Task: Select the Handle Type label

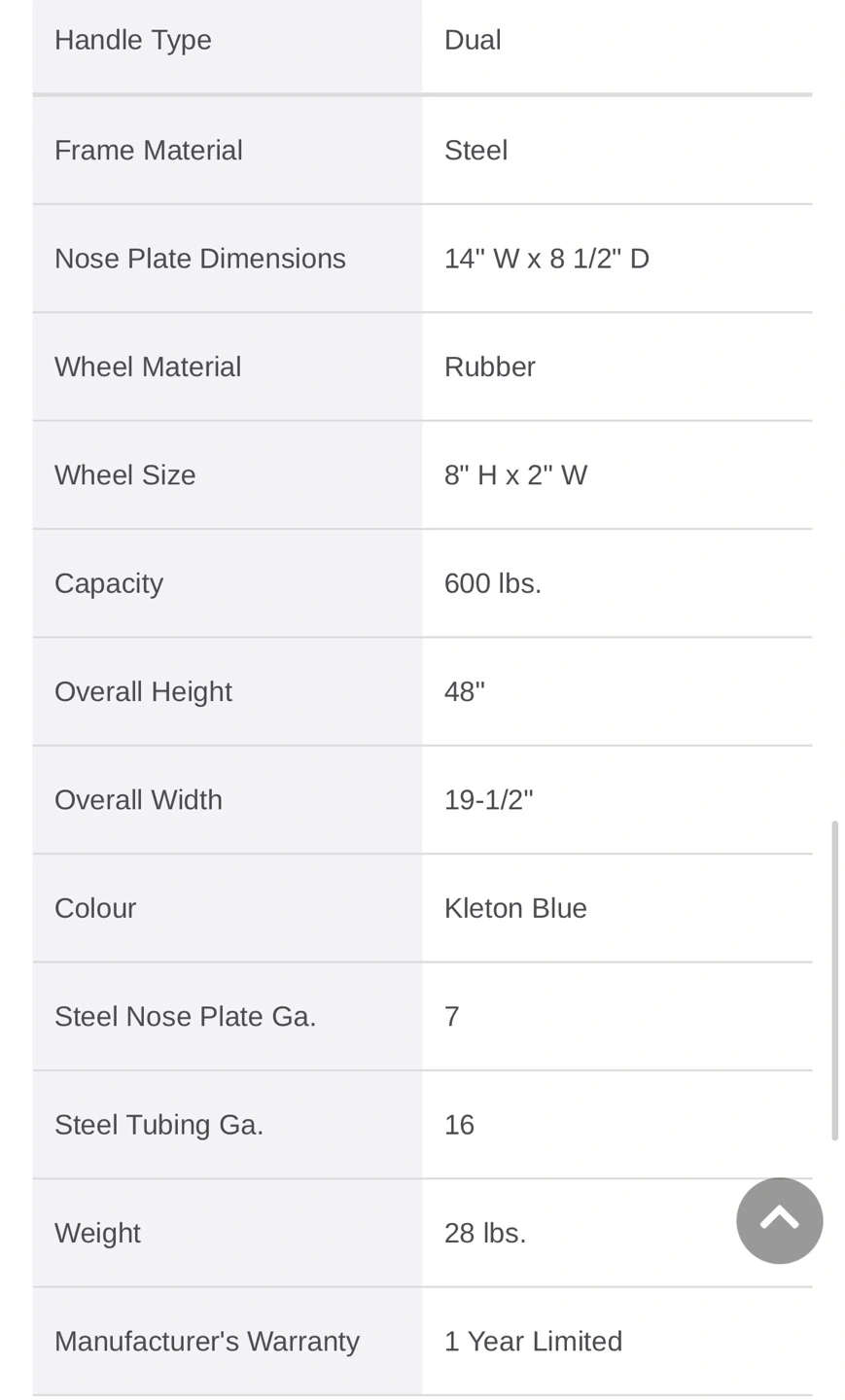Action: click(133, 40)
